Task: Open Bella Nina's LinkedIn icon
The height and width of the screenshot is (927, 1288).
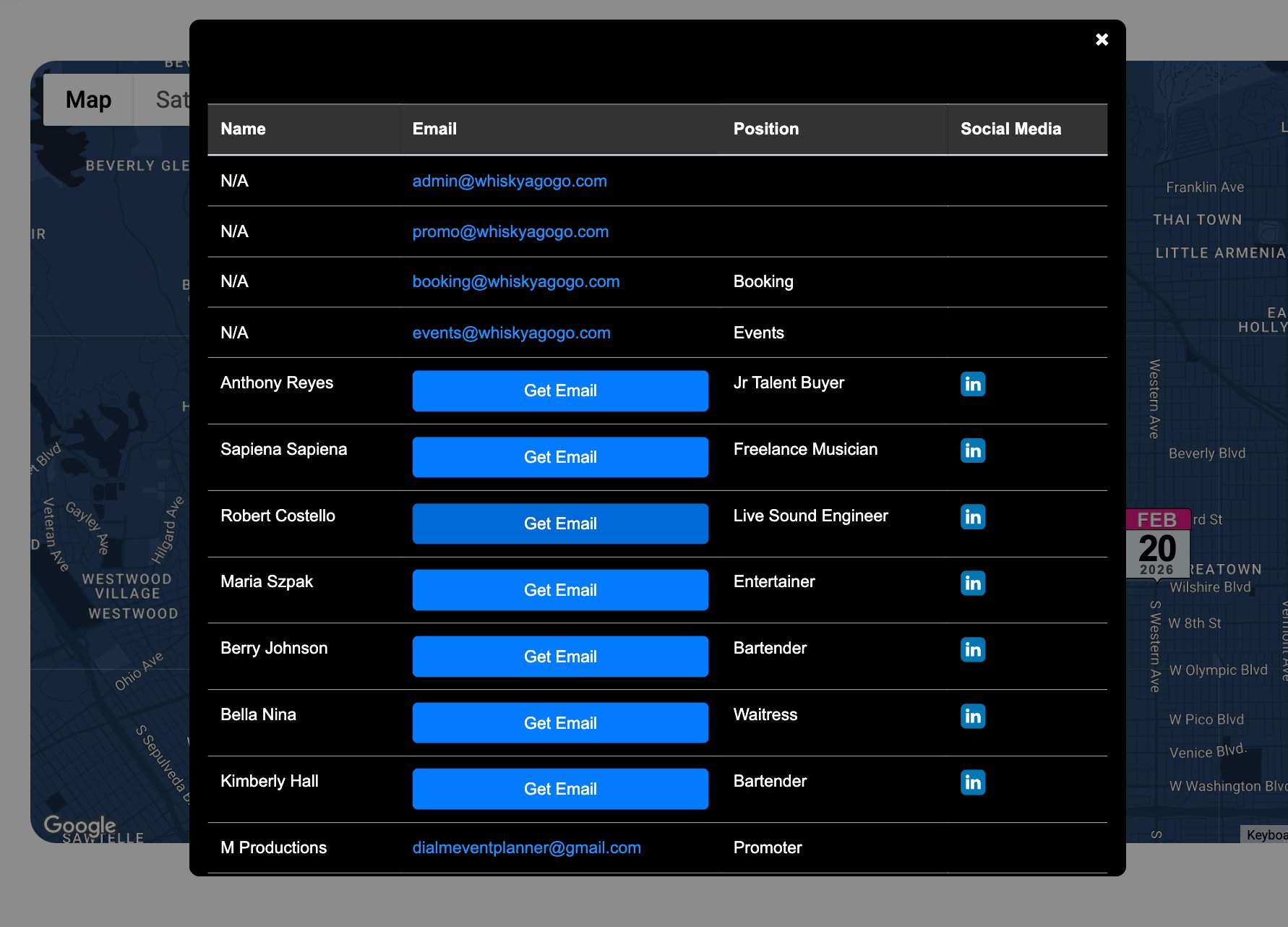Action: click(x=973, y=716)
